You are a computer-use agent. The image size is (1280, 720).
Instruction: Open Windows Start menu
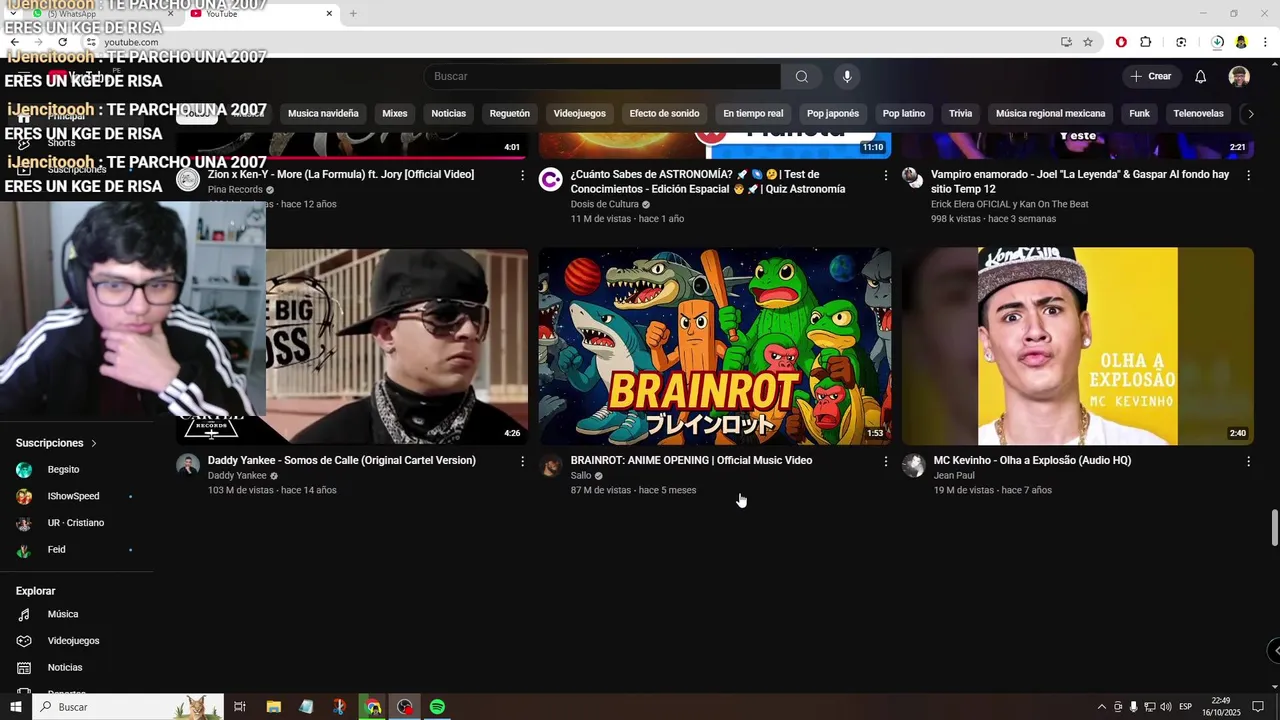15,707
